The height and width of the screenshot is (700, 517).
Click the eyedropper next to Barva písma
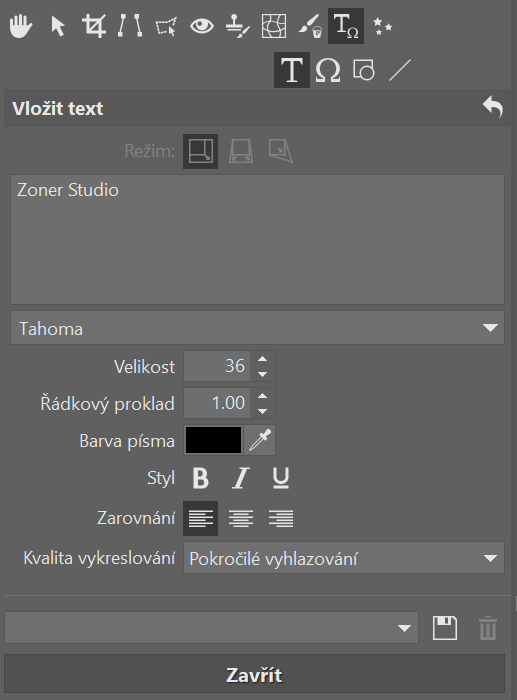[x=260, y=440]
